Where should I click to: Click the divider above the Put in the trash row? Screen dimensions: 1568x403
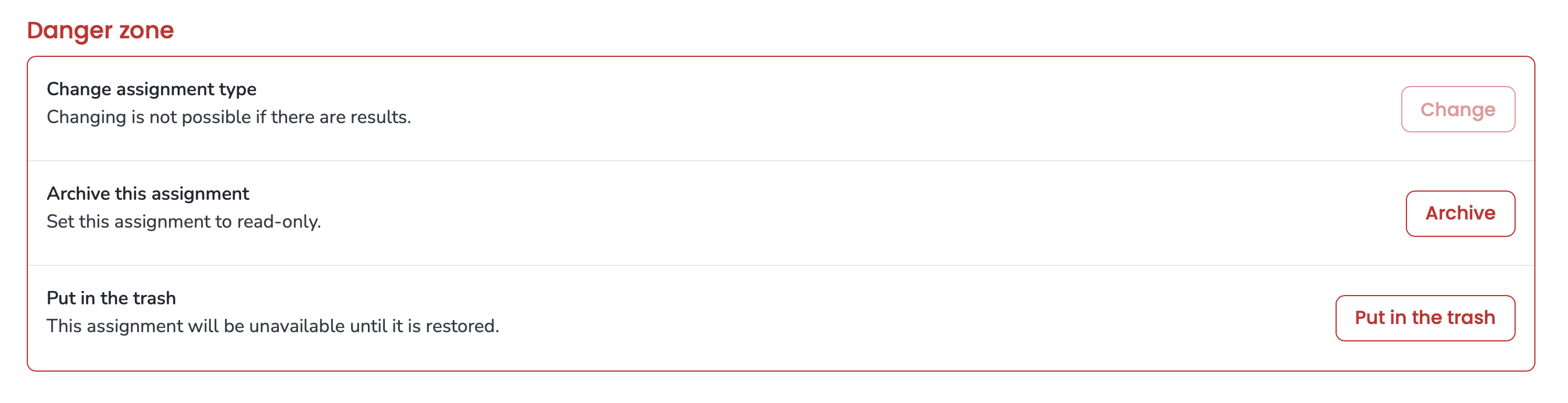click(781, 265)
